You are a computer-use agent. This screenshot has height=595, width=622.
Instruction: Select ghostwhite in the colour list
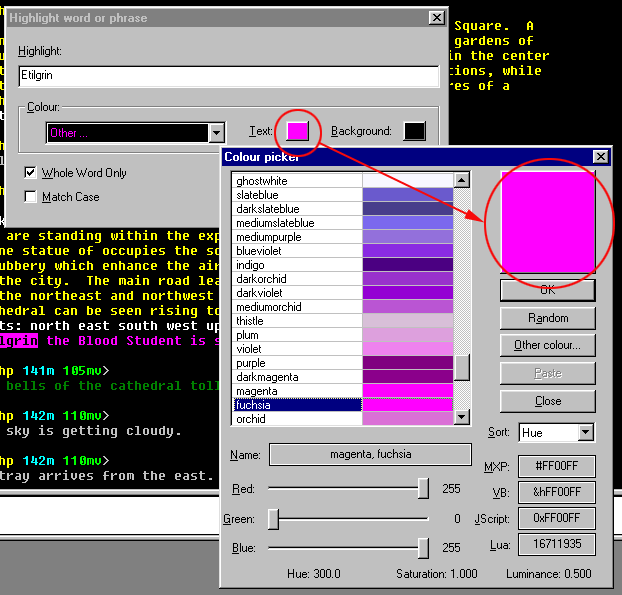pyautogui.click(x=297, y=181)
